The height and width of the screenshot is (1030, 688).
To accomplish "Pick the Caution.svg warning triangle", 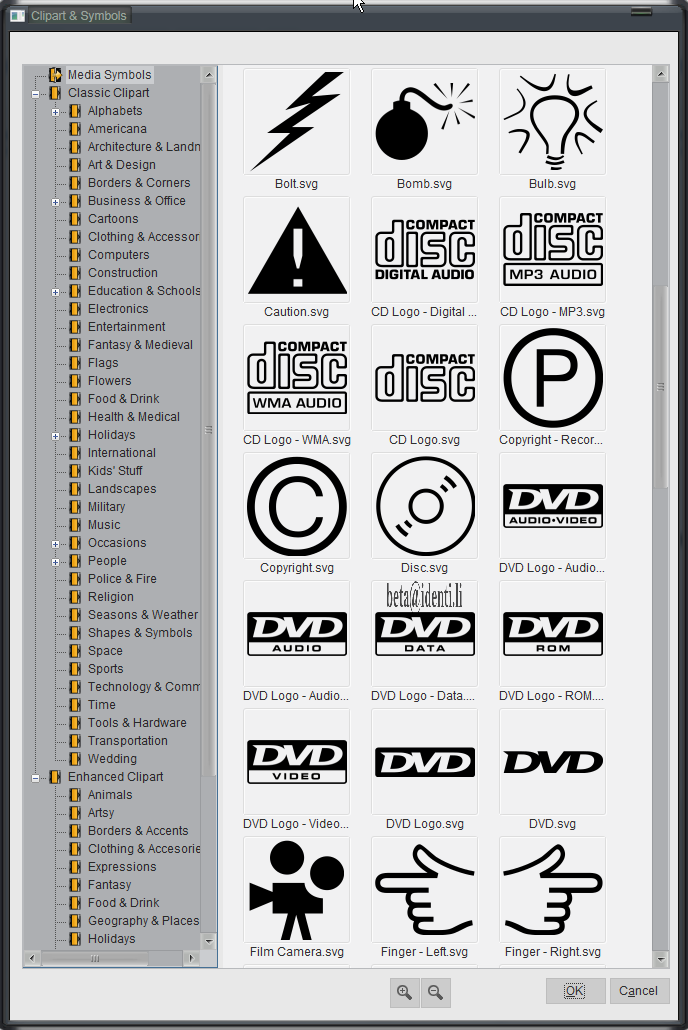I will (x=296, y=250).
